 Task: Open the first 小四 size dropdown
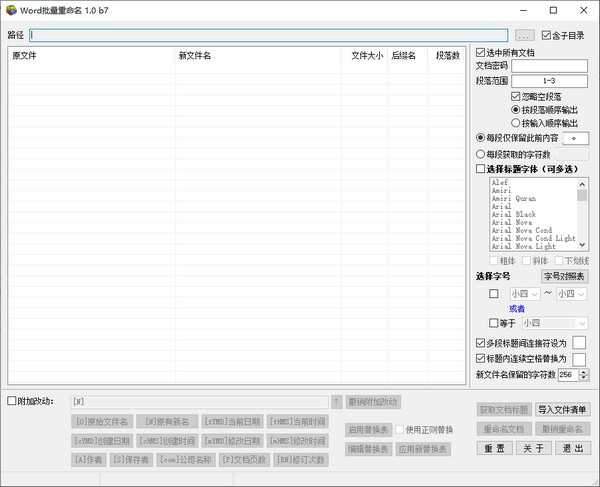click(x=525, y=294)
